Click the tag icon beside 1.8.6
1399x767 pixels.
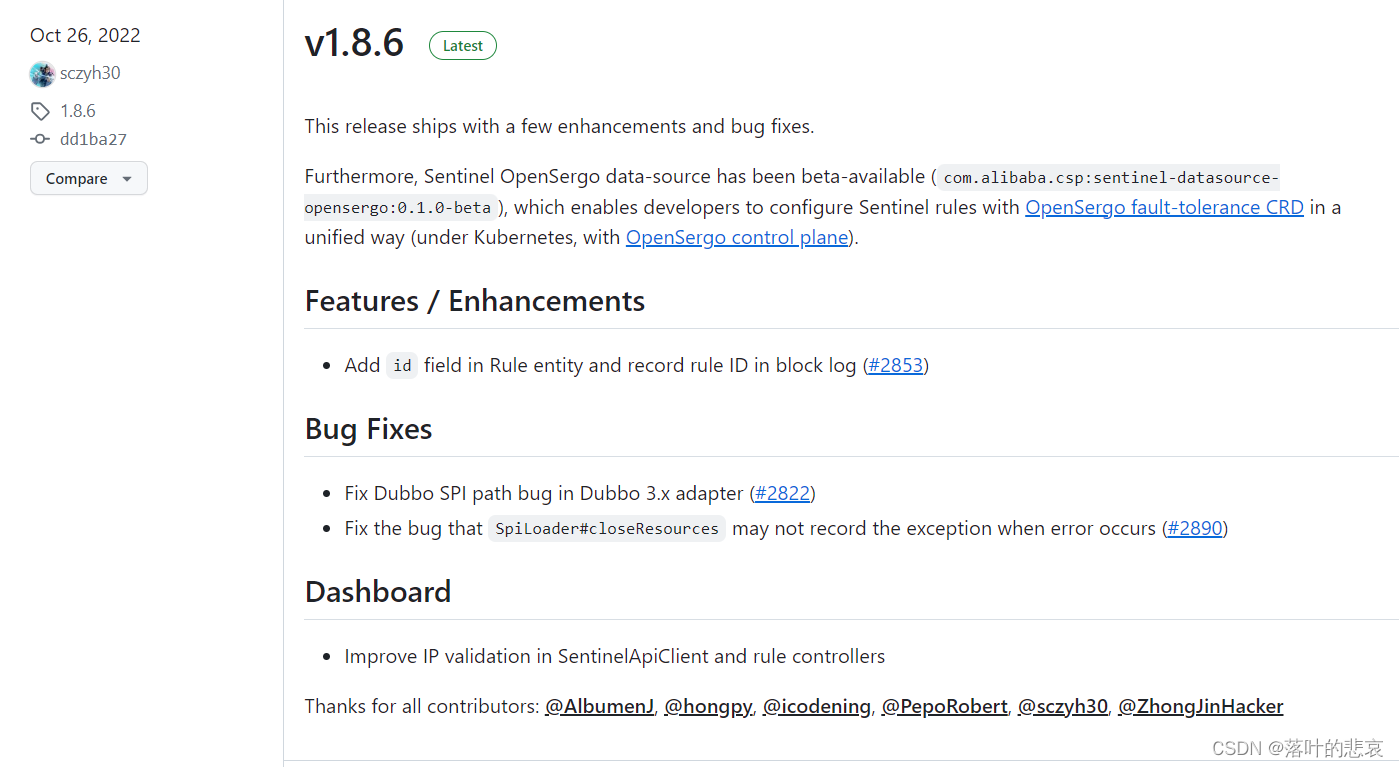point(40,111)
